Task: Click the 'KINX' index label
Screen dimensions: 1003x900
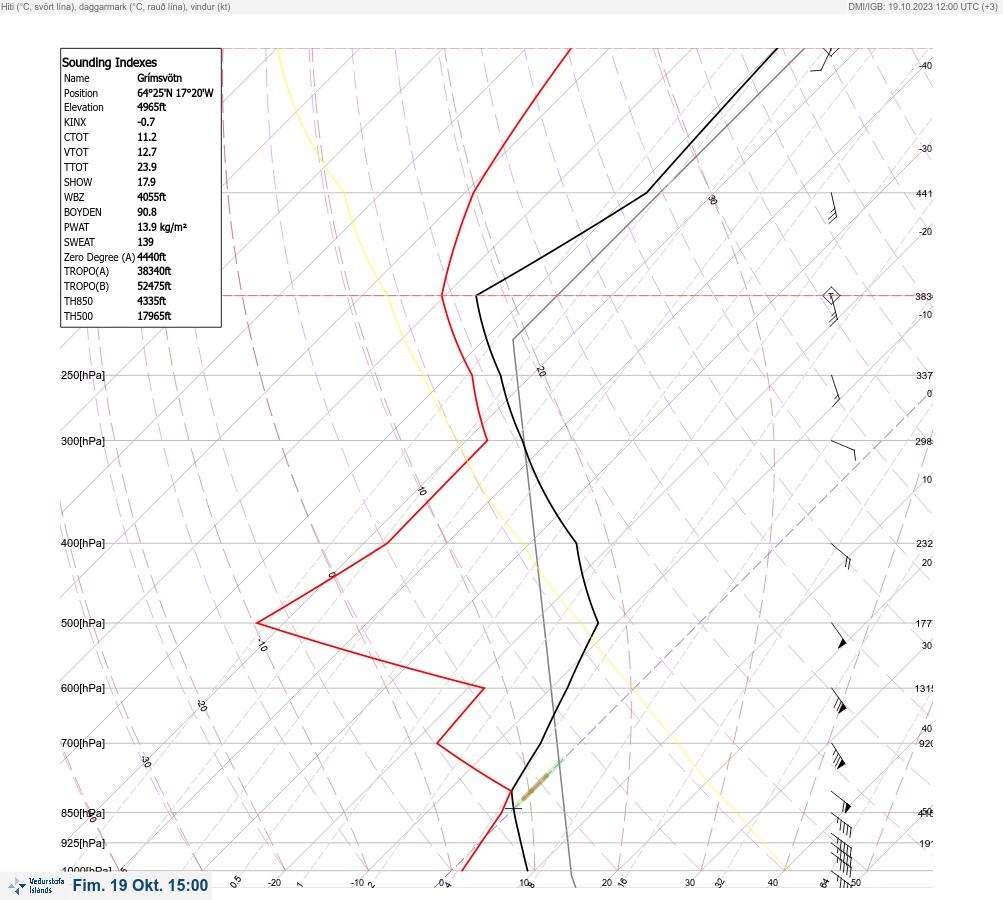Action: (x=75, y=122)
